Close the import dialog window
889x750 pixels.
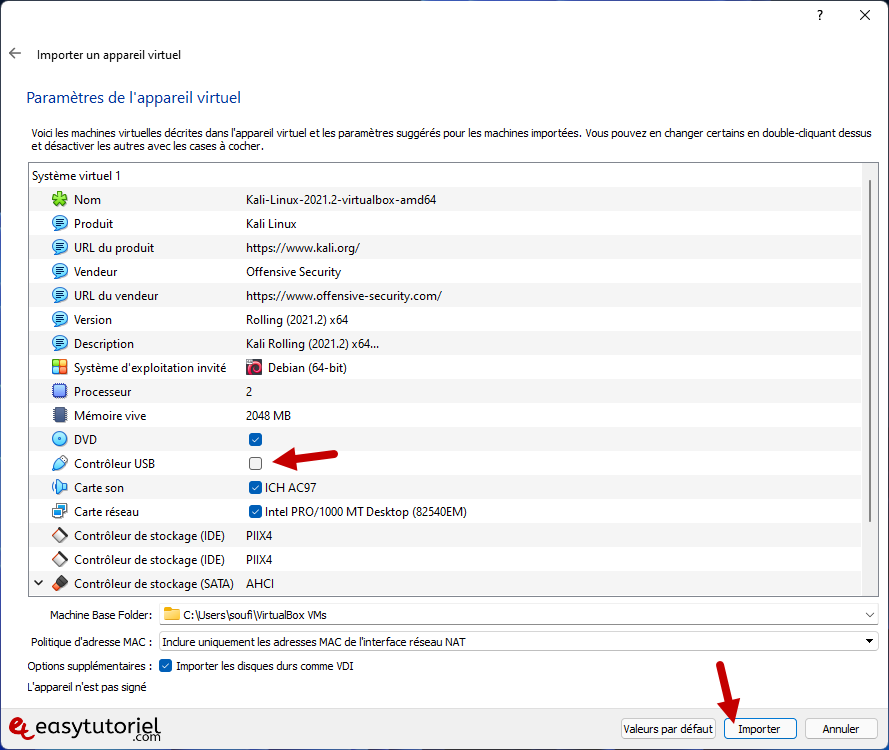click(865, 15)
